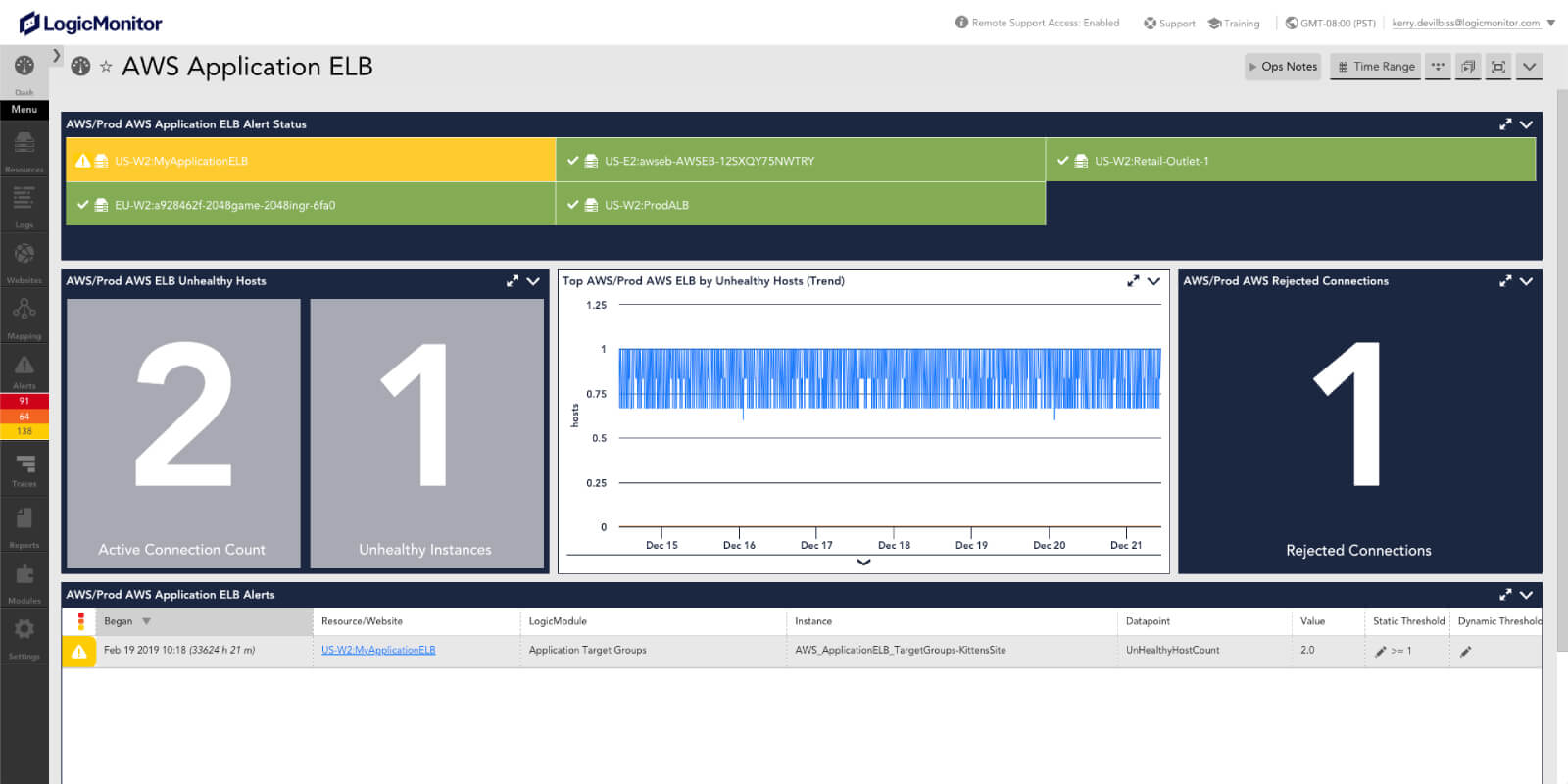Open Alerts in the sidebar

coord(24,371)
